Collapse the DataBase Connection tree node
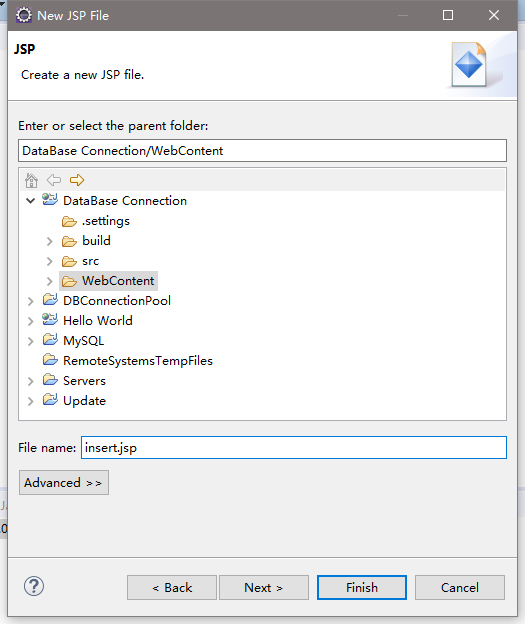 [x=31, y=201]
